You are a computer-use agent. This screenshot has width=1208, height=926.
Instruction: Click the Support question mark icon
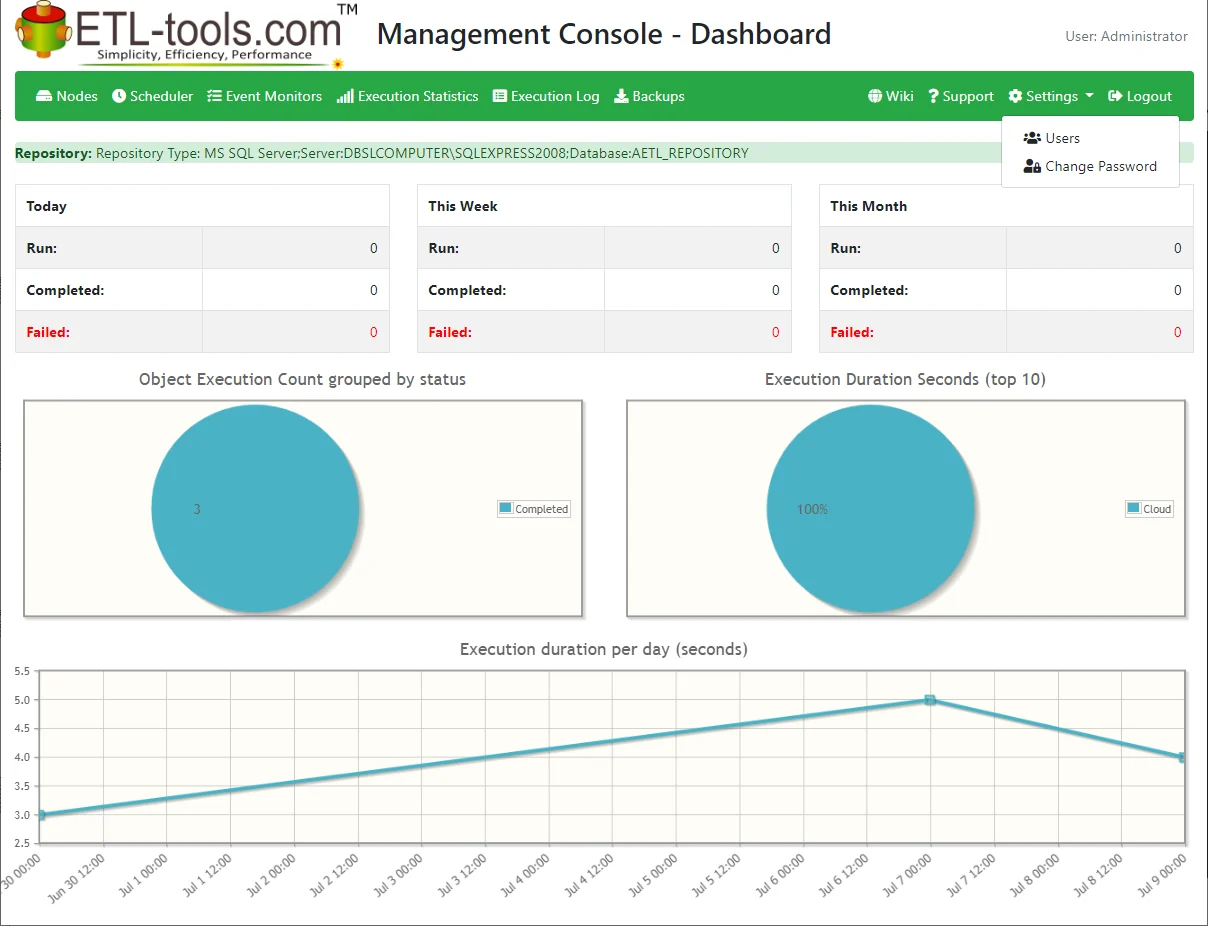[933, 96]
